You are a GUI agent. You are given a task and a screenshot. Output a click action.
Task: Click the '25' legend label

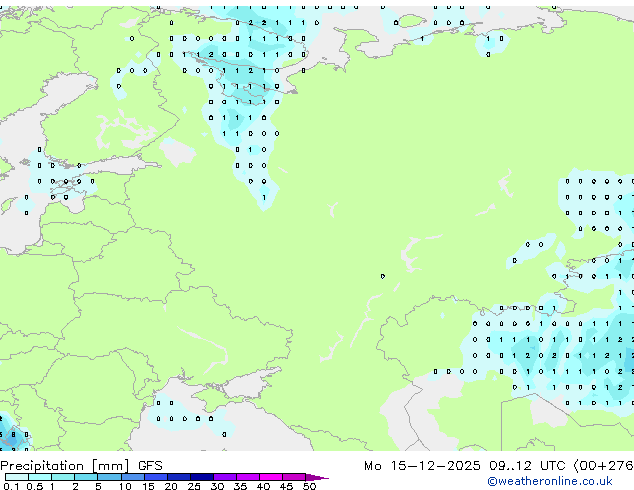pyautogui.click(x=194, y=486)
